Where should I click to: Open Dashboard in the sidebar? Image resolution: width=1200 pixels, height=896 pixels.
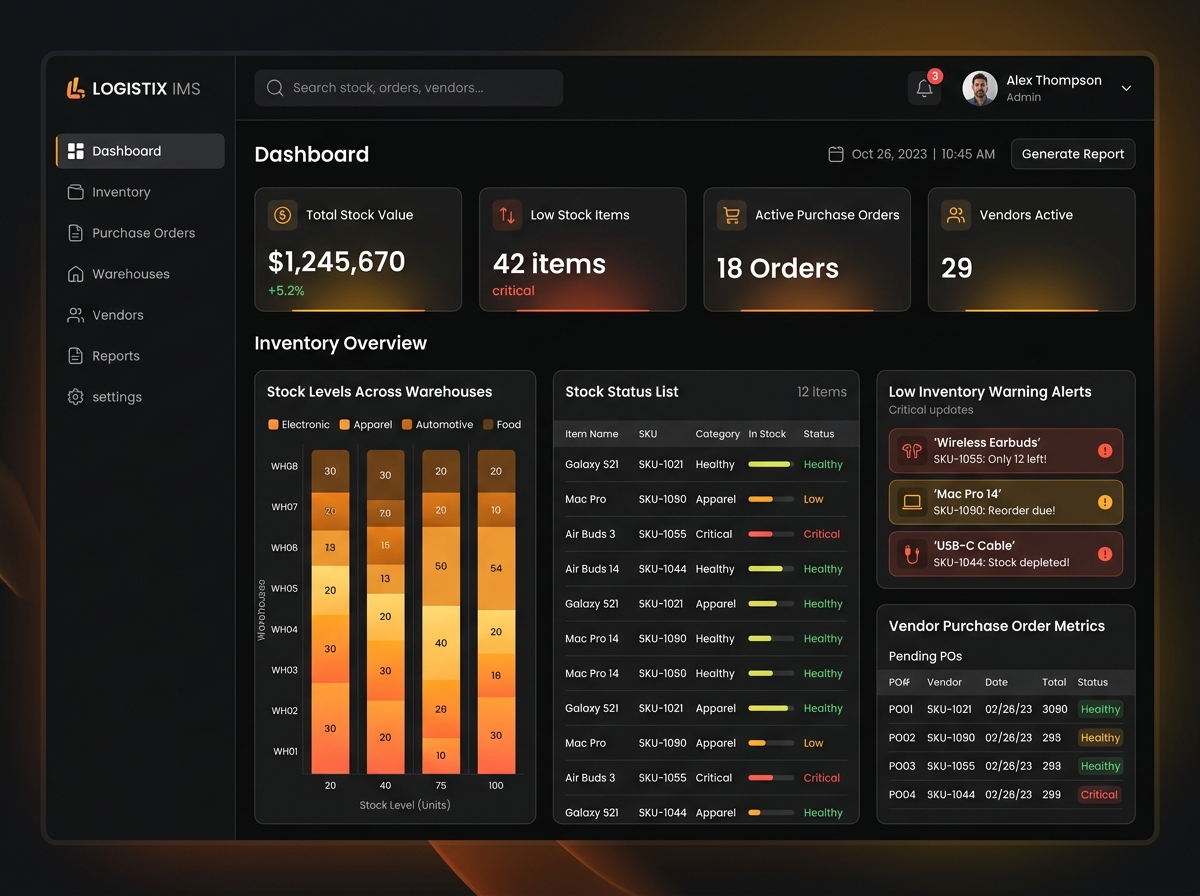140,151
